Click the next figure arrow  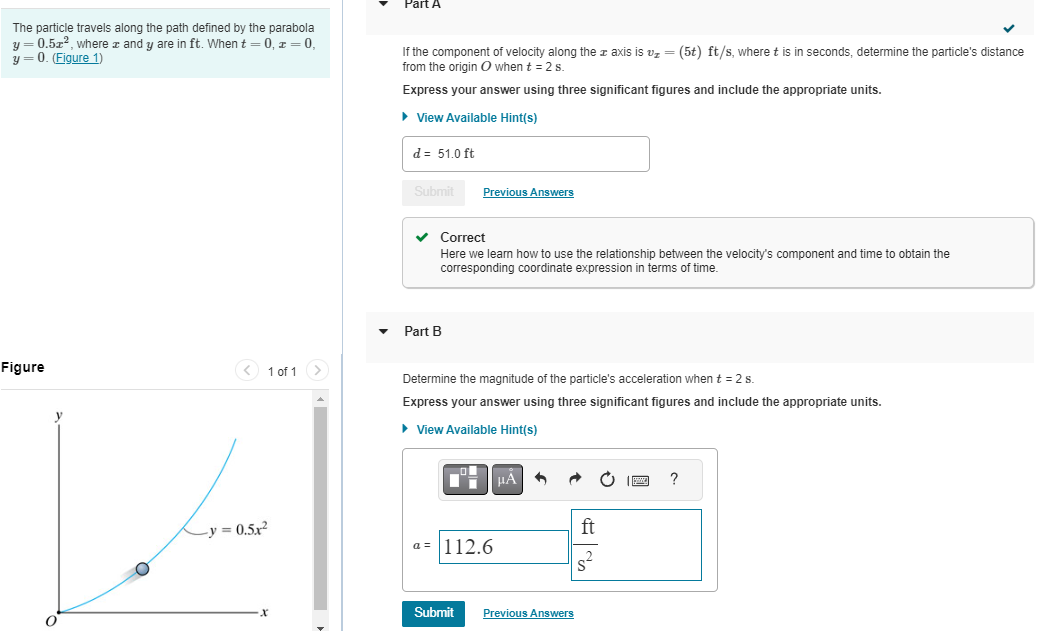point(317,371)
